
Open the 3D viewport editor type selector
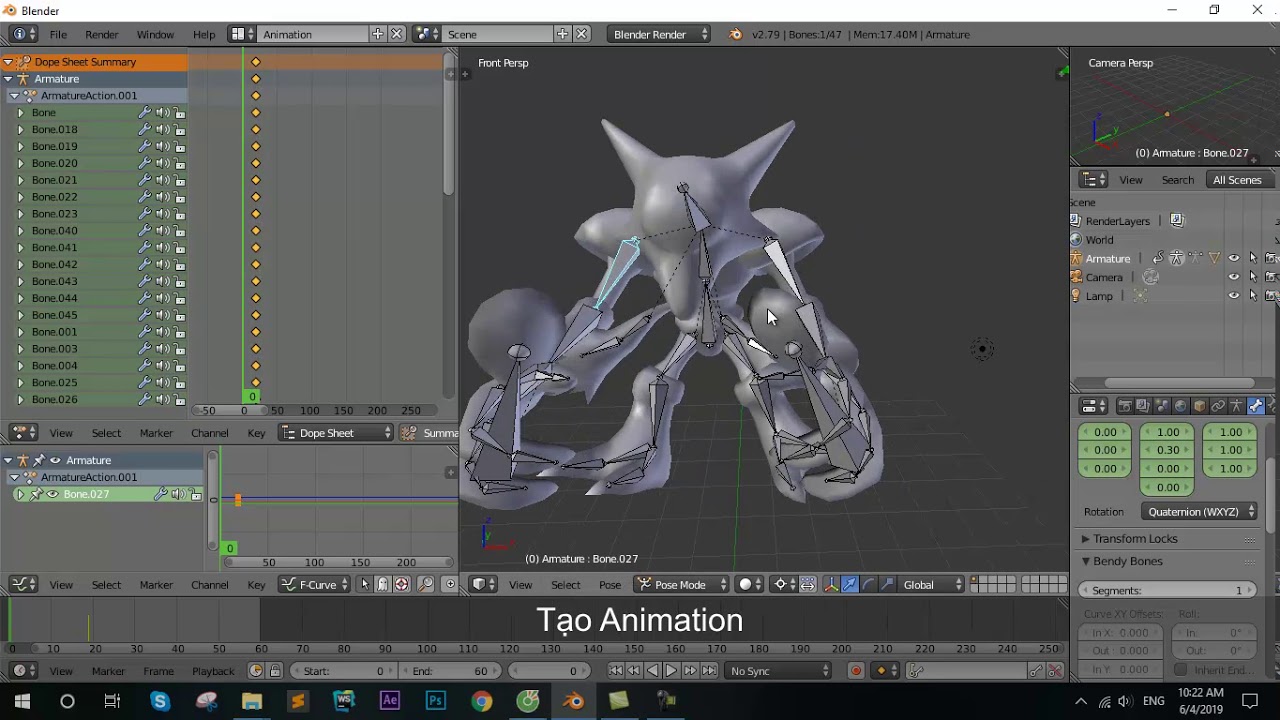point(484,585)
